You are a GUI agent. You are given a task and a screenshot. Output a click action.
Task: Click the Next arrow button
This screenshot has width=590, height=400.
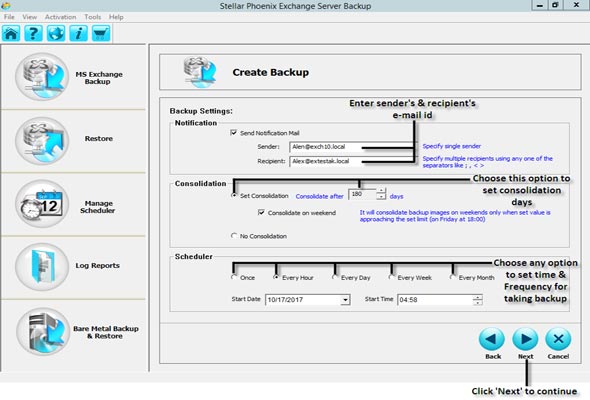(525, 339)
